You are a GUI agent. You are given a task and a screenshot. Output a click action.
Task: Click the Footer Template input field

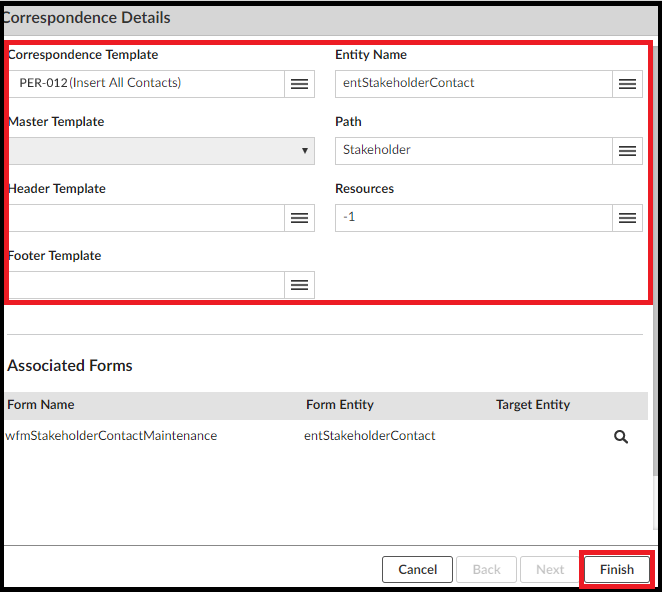pos(146,285)
